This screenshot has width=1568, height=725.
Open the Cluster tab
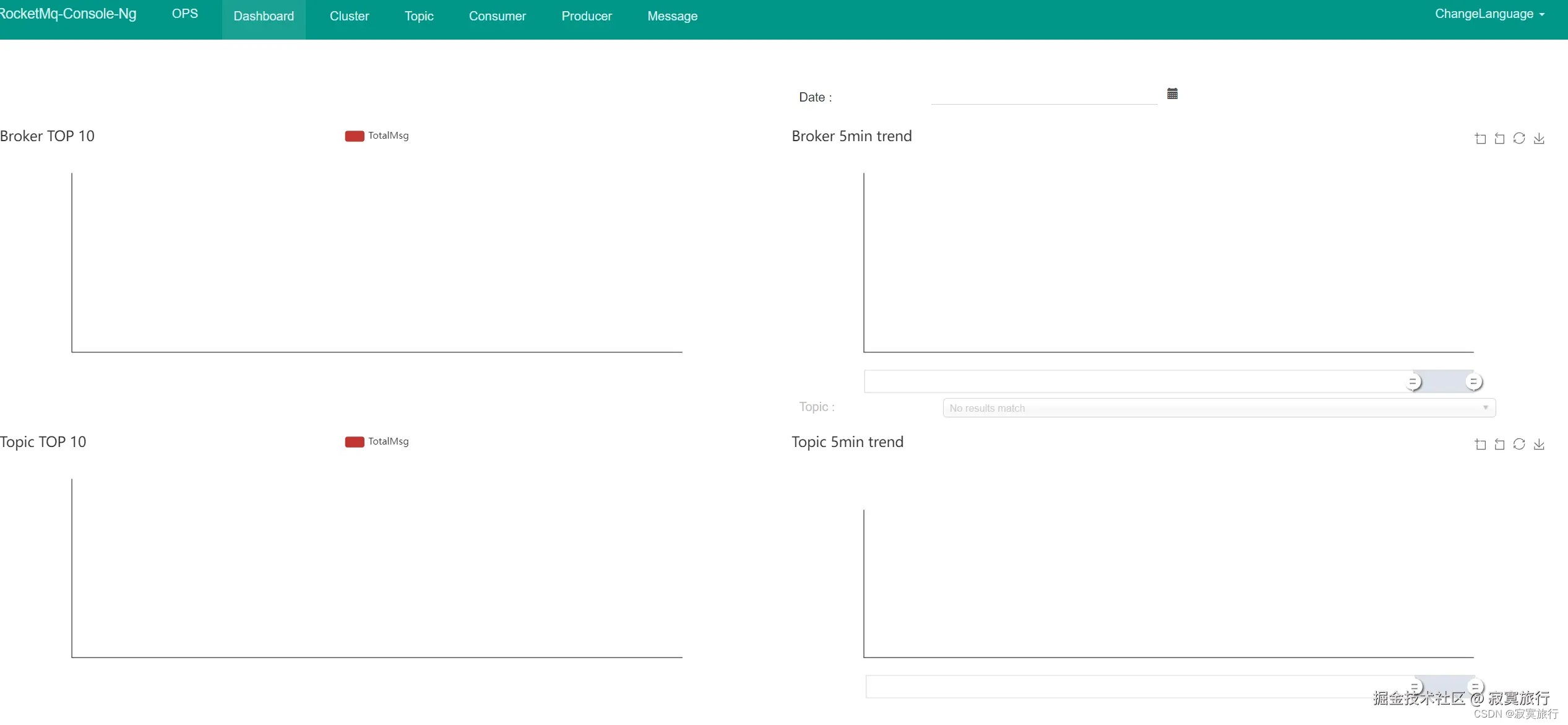coord(349,17)
